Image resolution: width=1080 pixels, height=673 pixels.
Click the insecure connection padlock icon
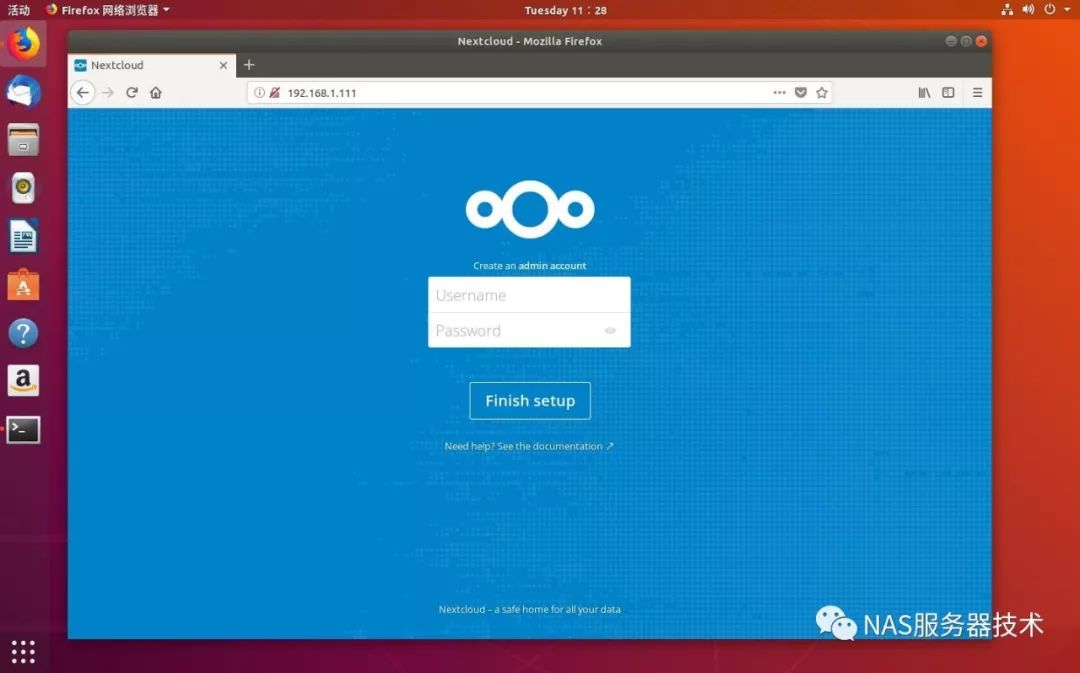pyautogui.click(x=274, y=92)
